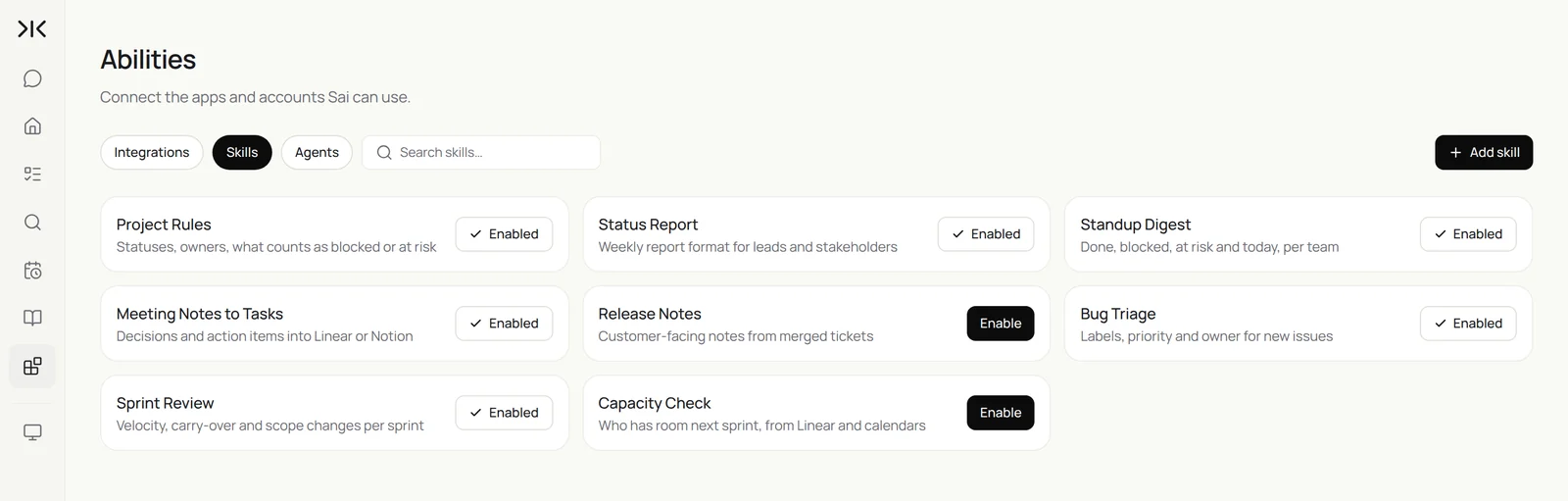This screenshot has width=1568, height=501.
Task: Open the Capacity Check skill title
Action: click(x=655, y=403)
